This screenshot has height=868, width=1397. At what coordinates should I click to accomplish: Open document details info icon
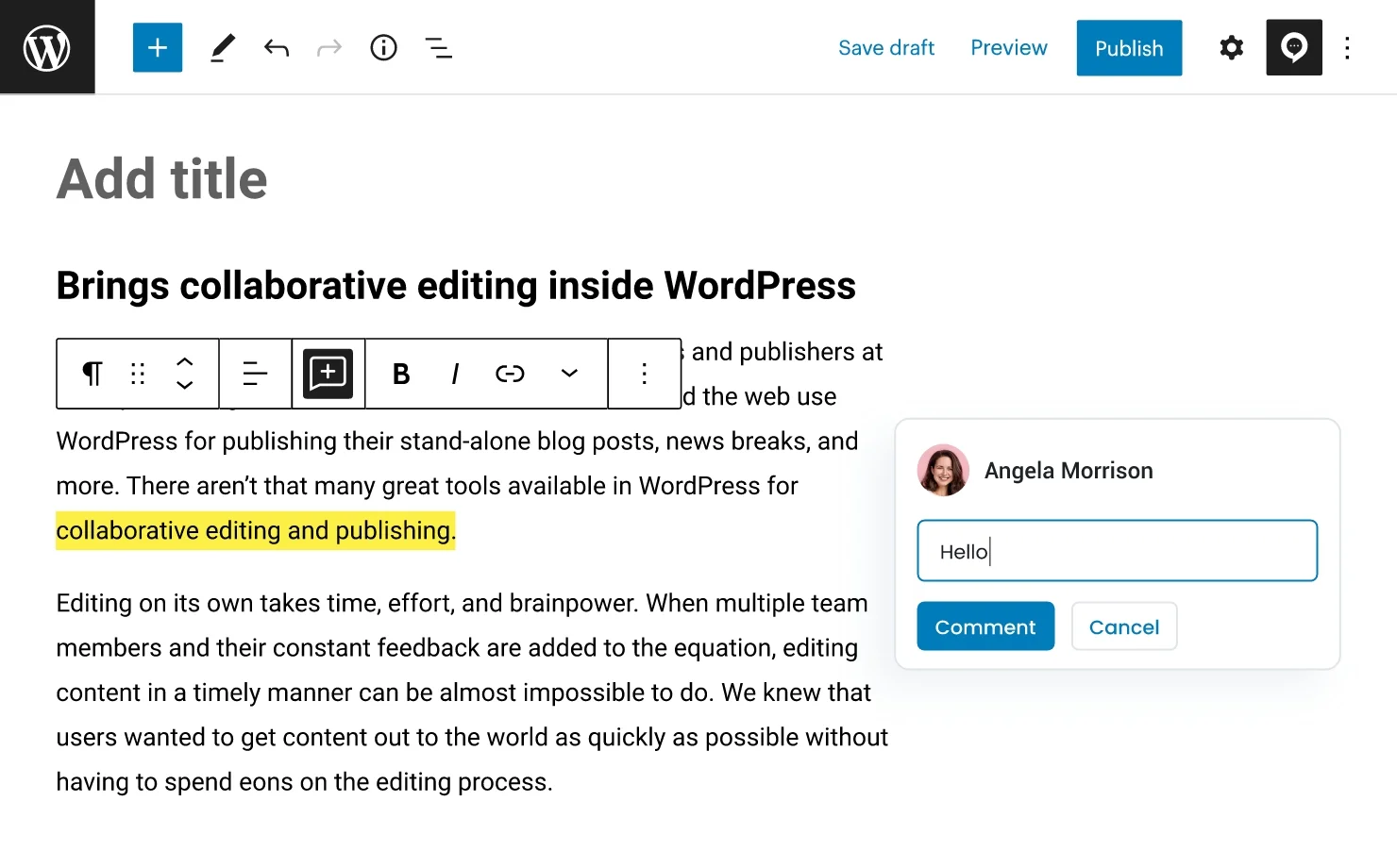383,48
